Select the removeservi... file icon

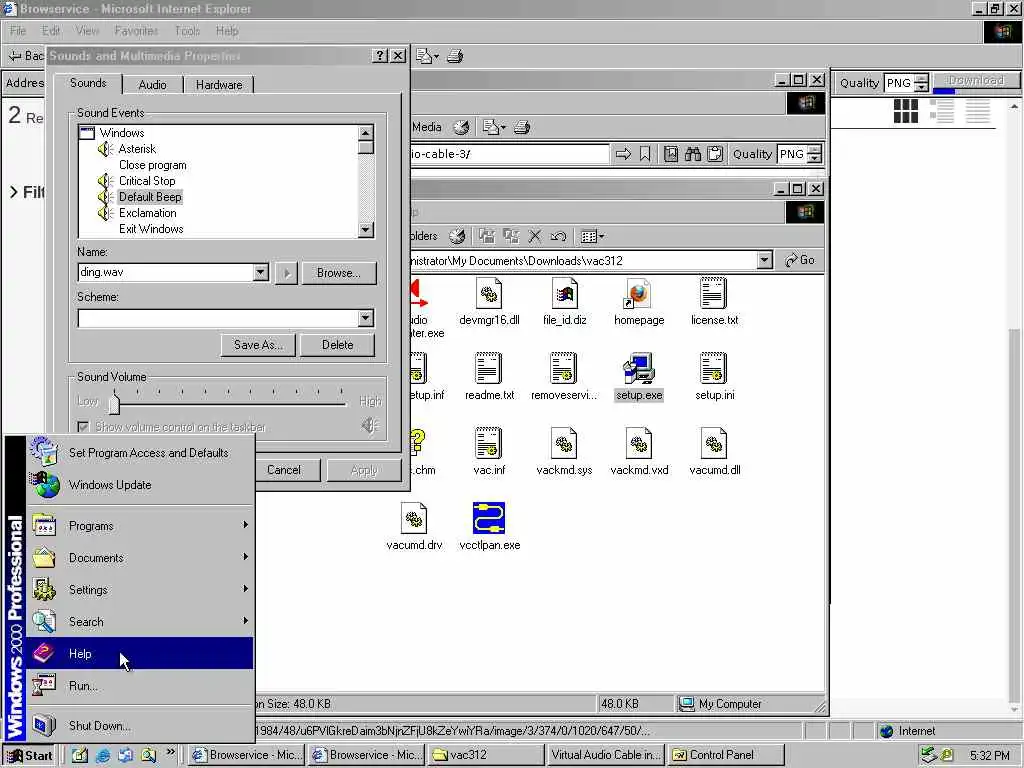[x=564, y=368]
